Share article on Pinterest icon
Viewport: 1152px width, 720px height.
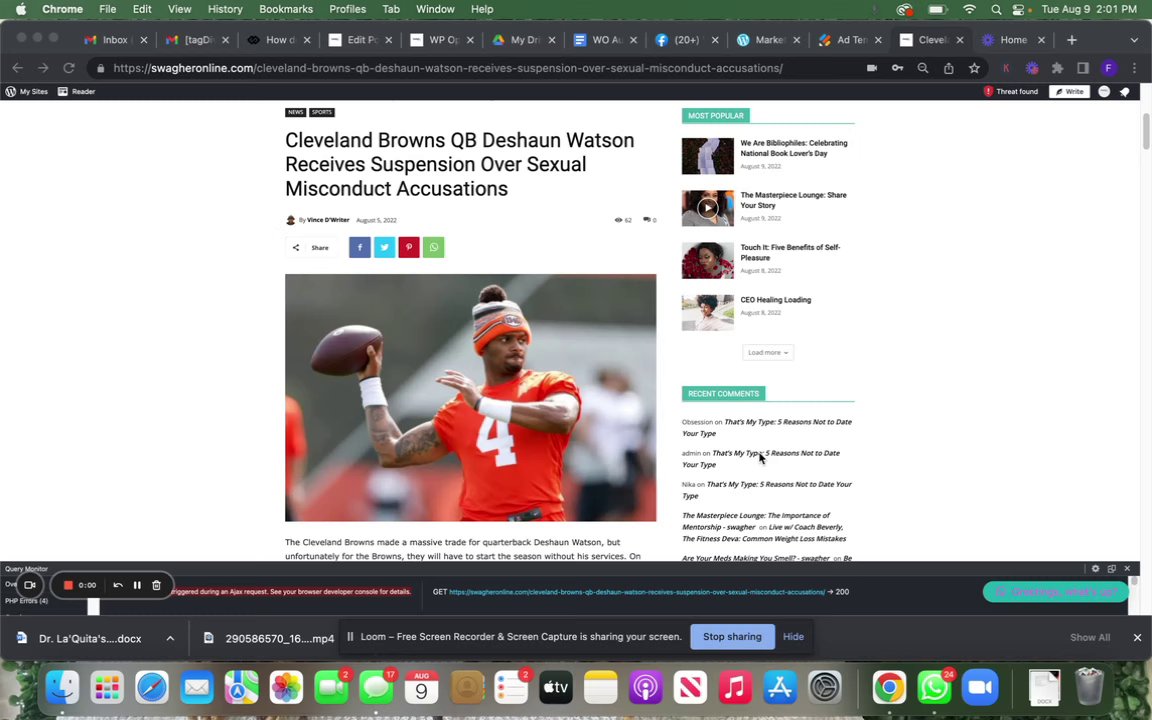(x=409, y=248)
